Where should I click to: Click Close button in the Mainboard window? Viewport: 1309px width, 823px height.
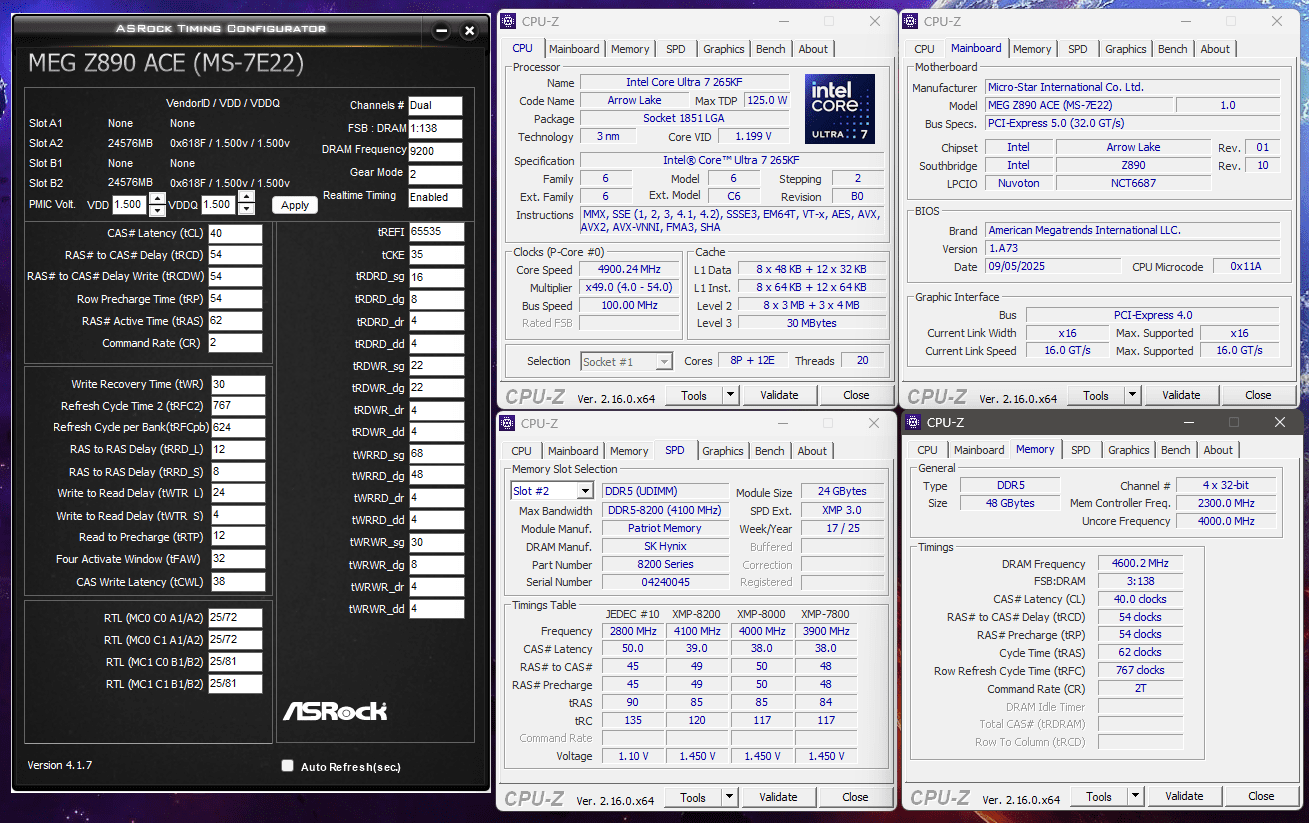(x=1258, y=395)
